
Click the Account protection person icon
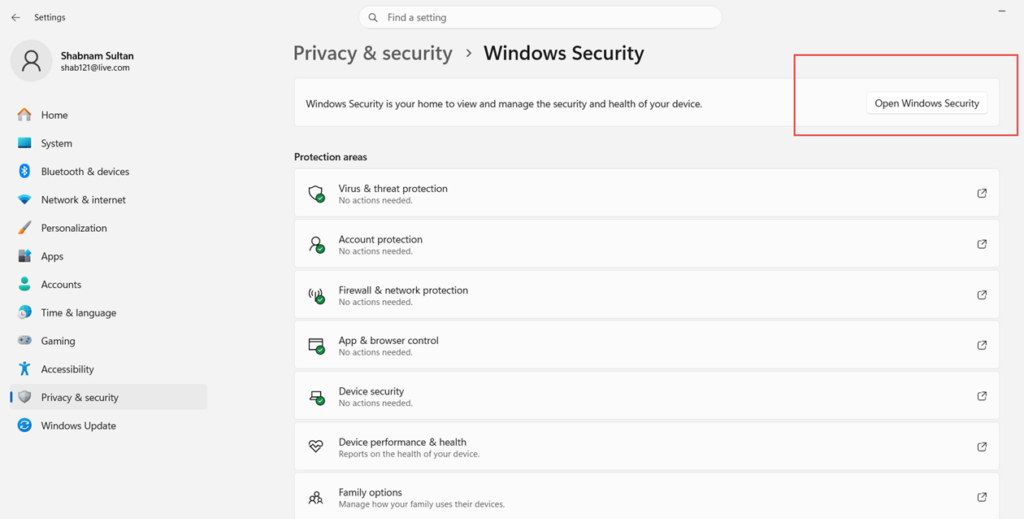(x=316, y=245)
